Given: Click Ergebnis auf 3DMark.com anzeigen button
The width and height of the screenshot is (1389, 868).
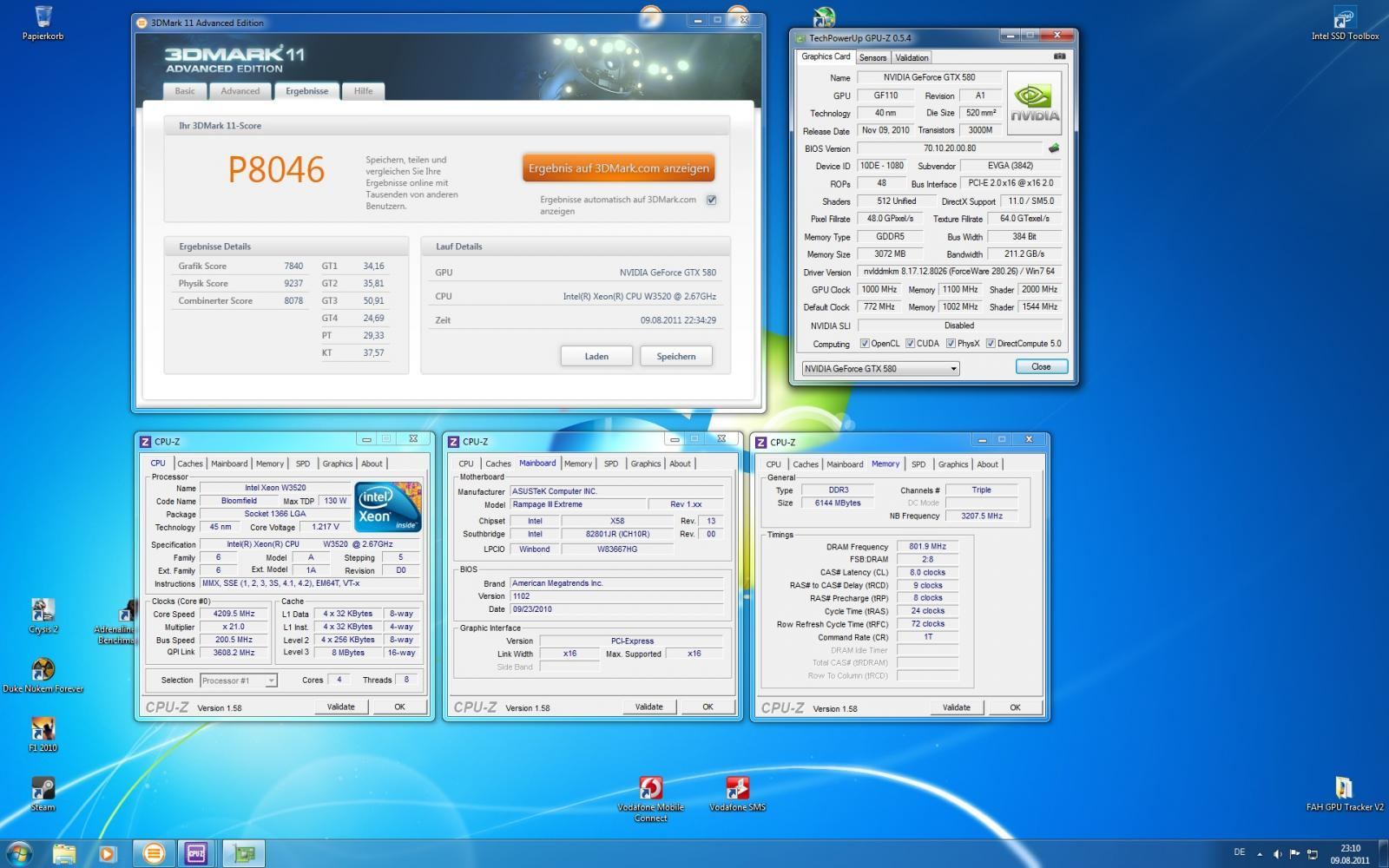Looking at the screenshot, I should tap(619, 168).
